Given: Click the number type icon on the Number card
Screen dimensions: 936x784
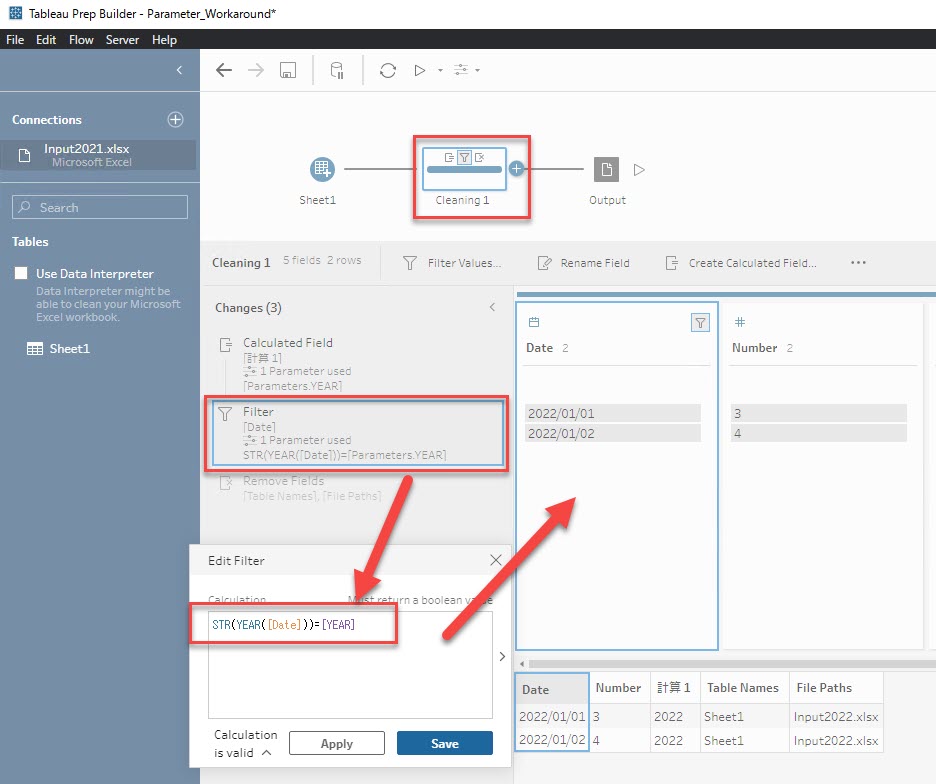Looking at the screenshot, I should [740, 322].
